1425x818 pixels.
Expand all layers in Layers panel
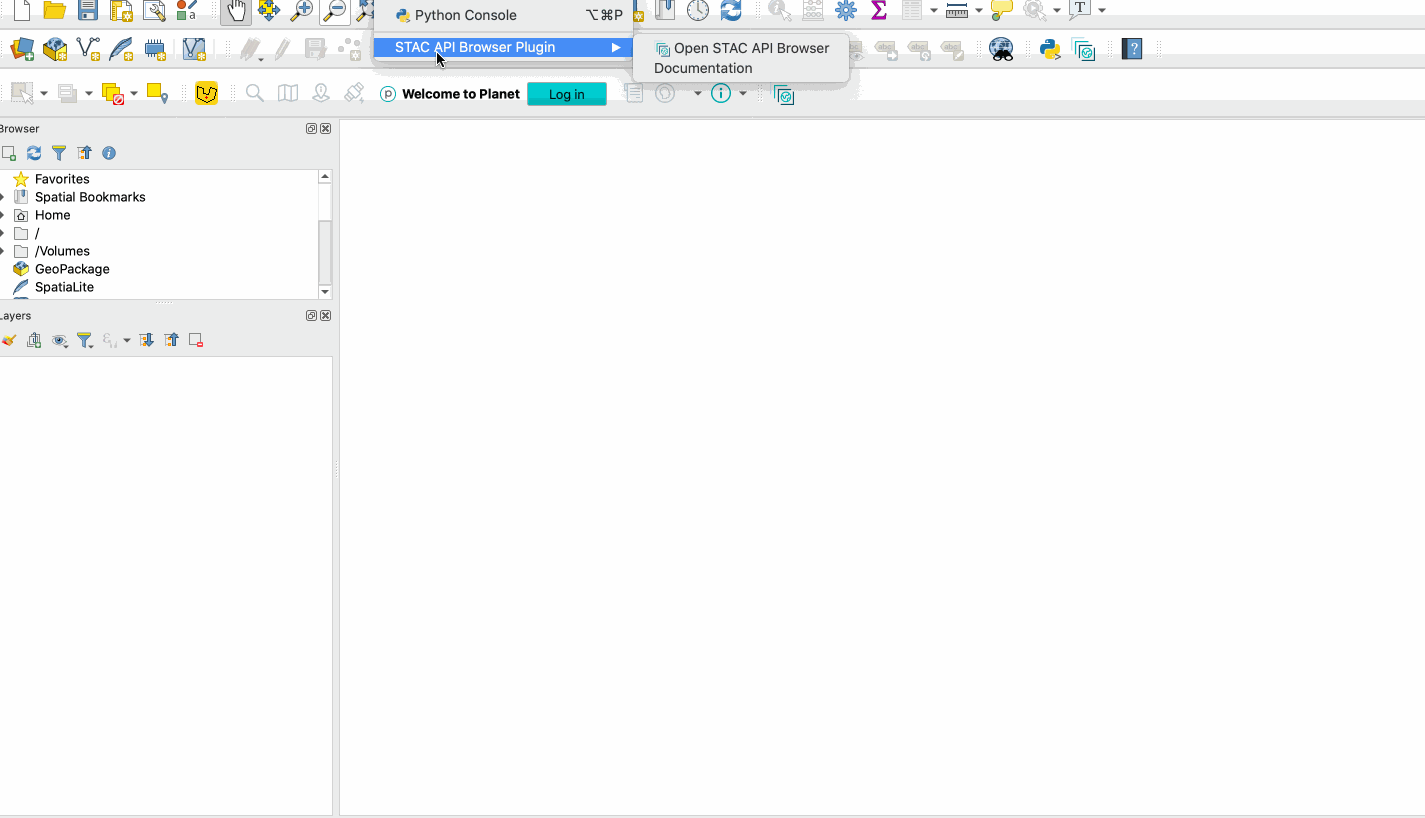(x=147, y=340)
